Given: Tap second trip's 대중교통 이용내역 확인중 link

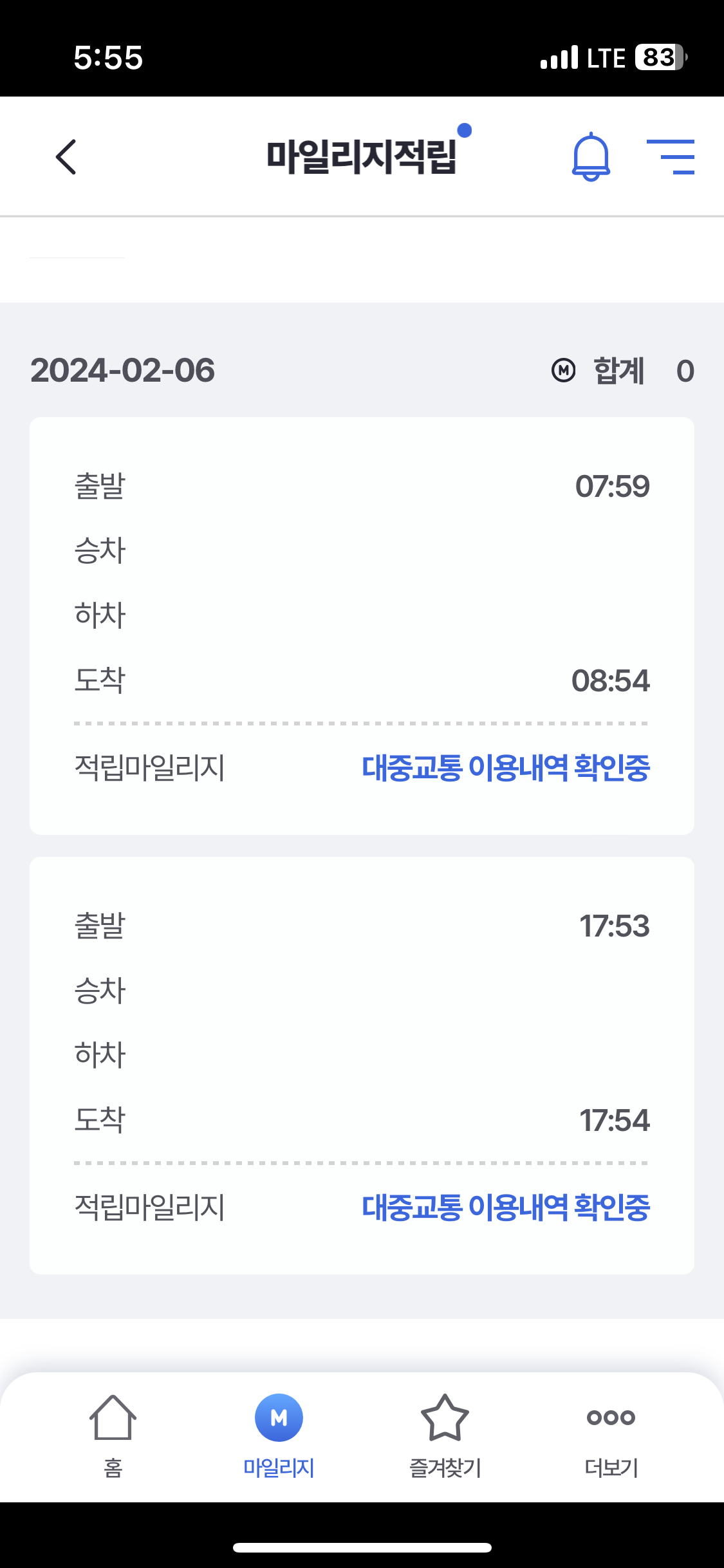Looking at the screenshot, I should (506, 1207).
